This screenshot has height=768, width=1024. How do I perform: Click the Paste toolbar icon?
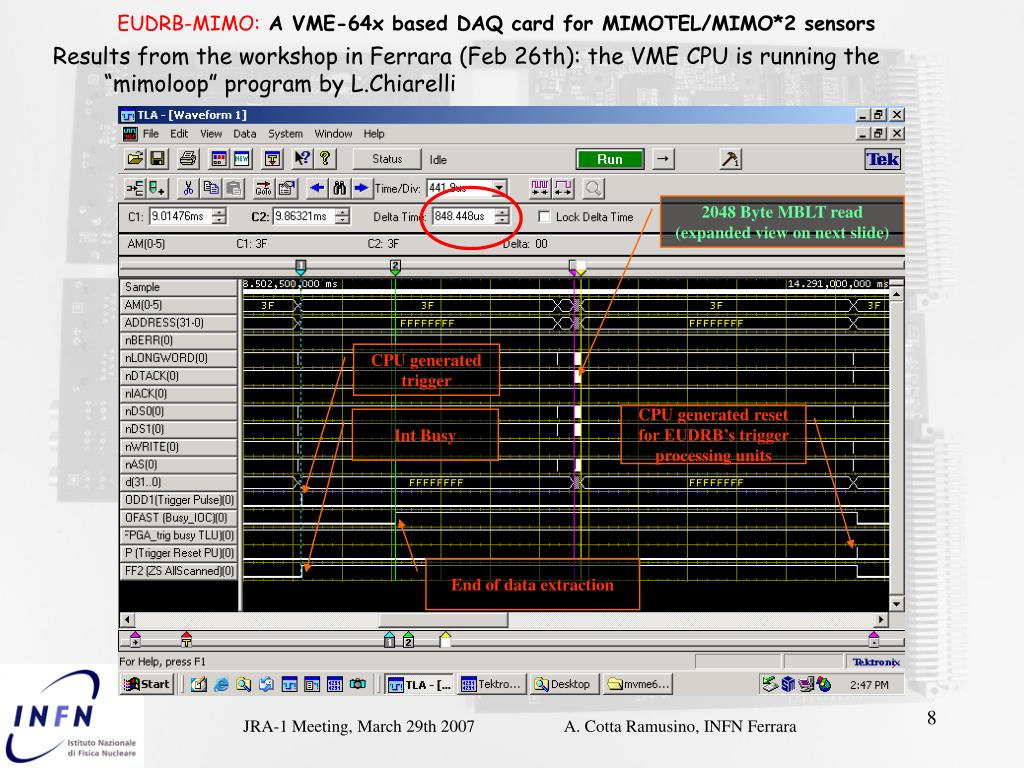(x=233, y=189)
